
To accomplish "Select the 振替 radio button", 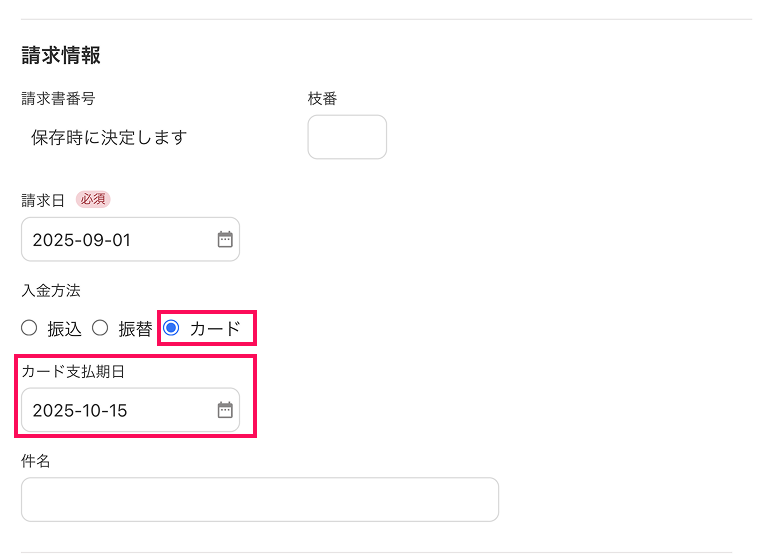I will tap(100, 328).
